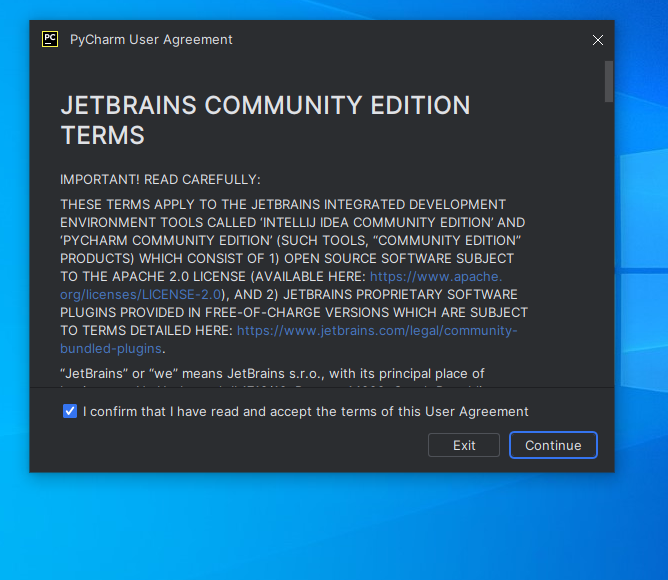Click the 'bundled-plugins' link text
668x580 pixels.
tap(111, 348)
